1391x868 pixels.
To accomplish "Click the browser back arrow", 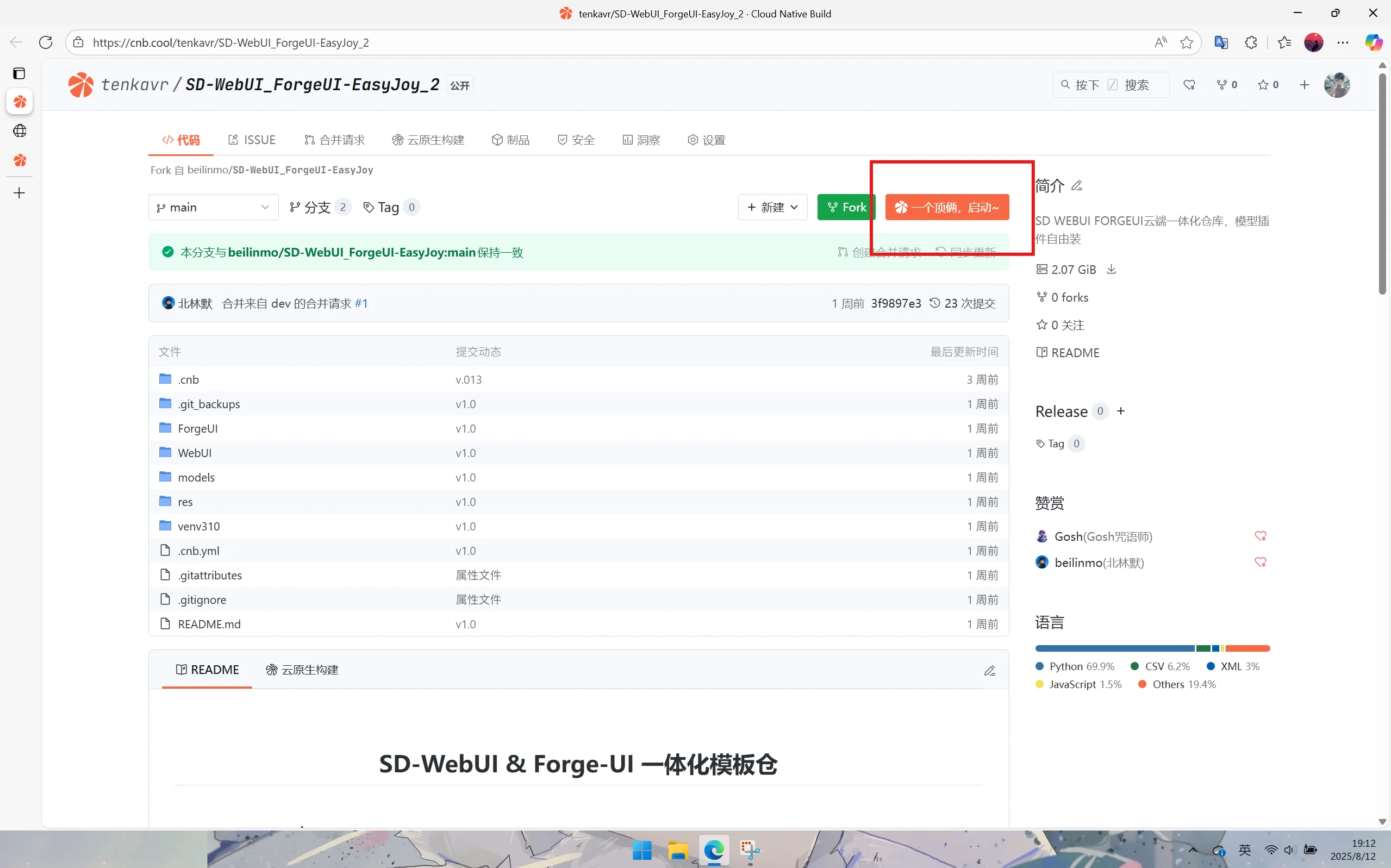I will coord(16,42).
